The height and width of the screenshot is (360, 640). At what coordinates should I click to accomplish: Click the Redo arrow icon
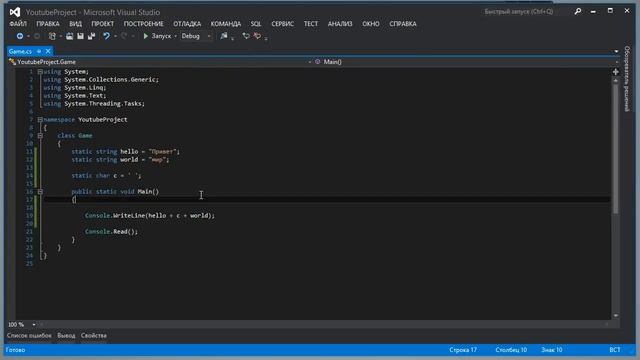coord(124,36)
